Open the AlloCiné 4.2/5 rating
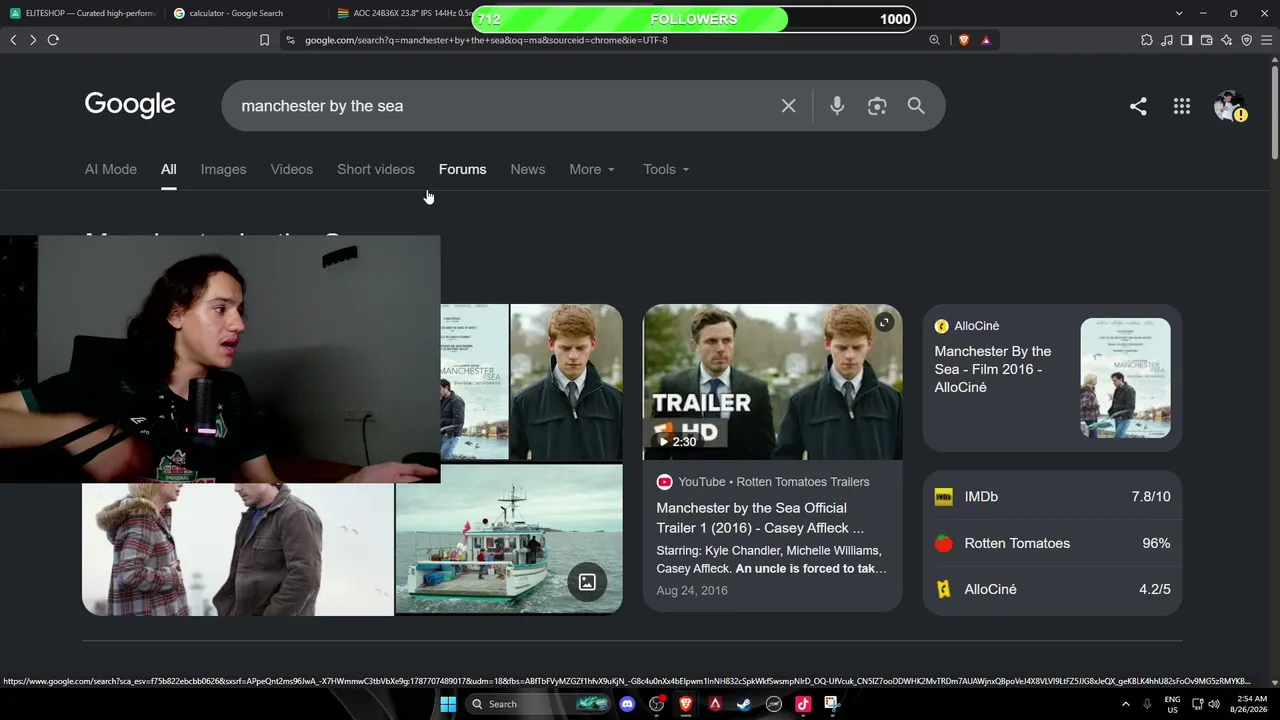The image size is (1280, 720). (x=1052, y=589)
